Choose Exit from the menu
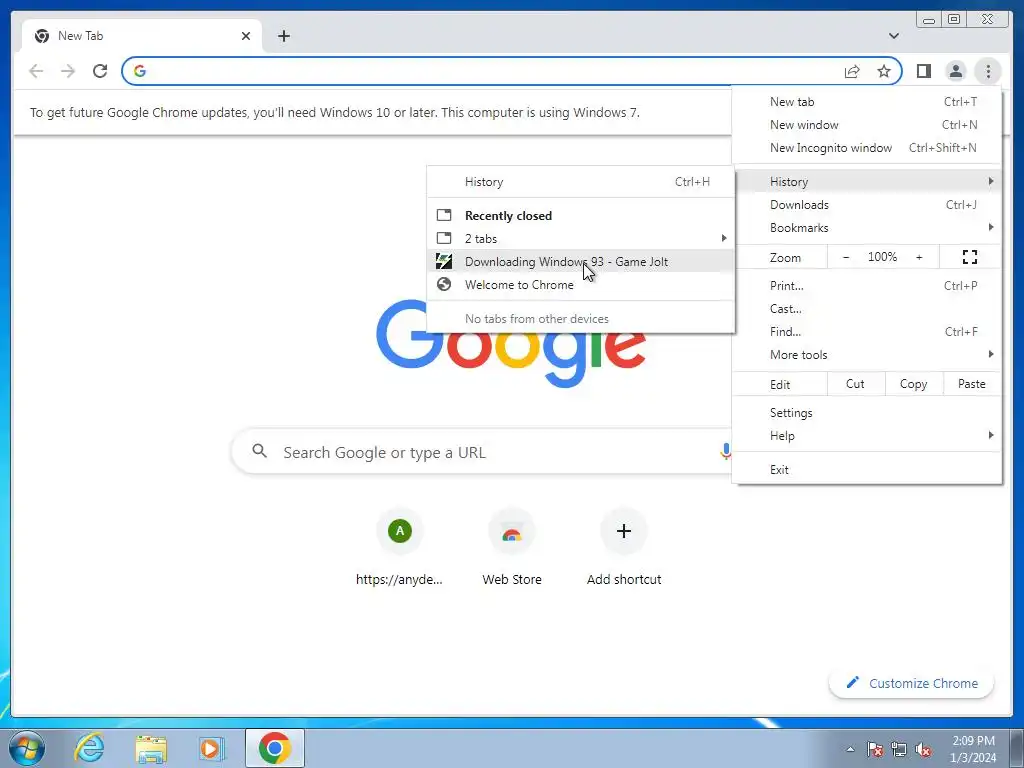The image size is (1024, 768). [867, 470]
